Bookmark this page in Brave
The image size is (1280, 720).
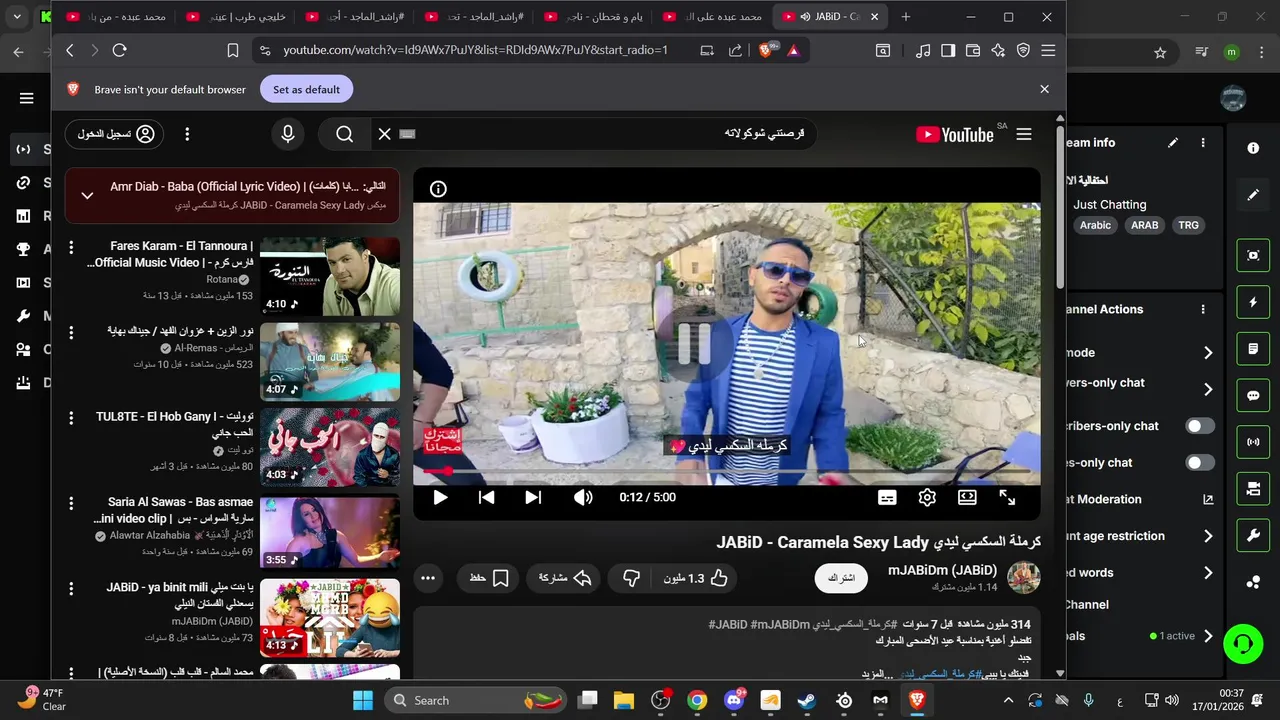(x=233, y=50)
